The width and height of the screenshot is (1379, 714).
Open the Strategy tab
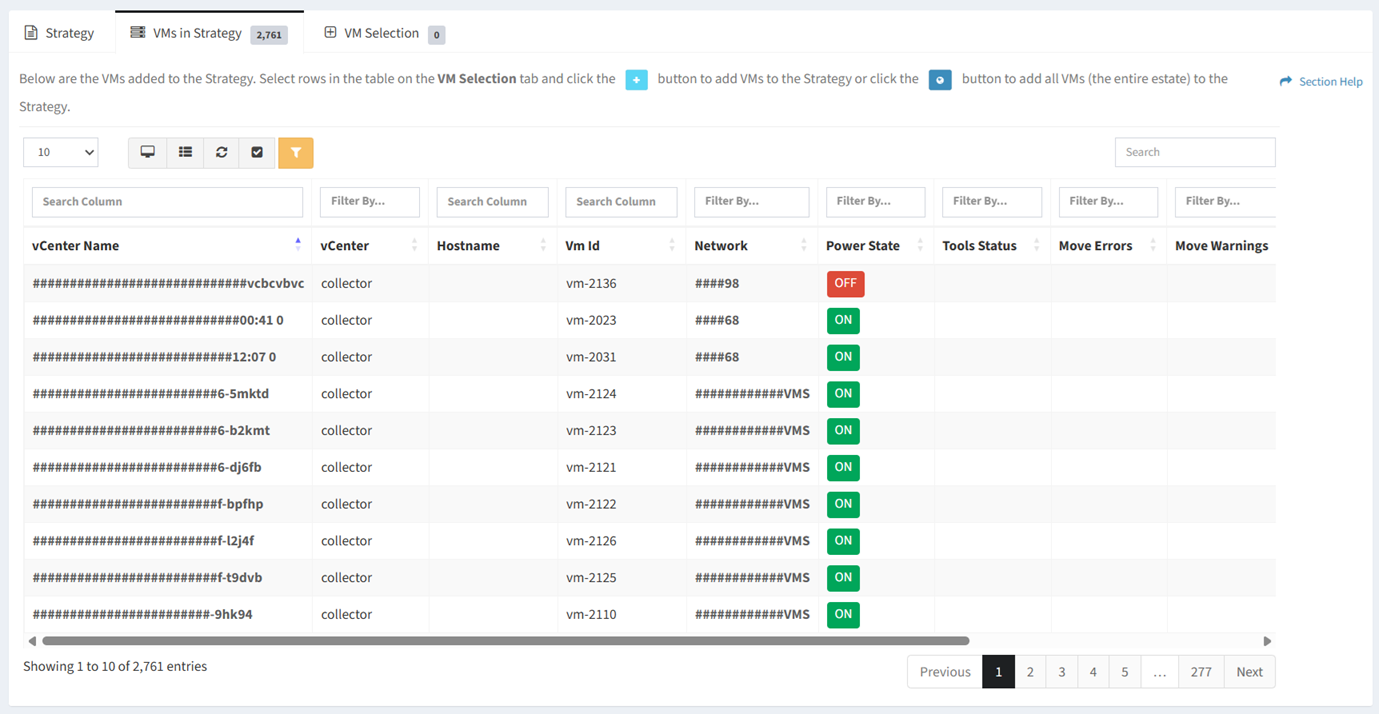[59, 33]
